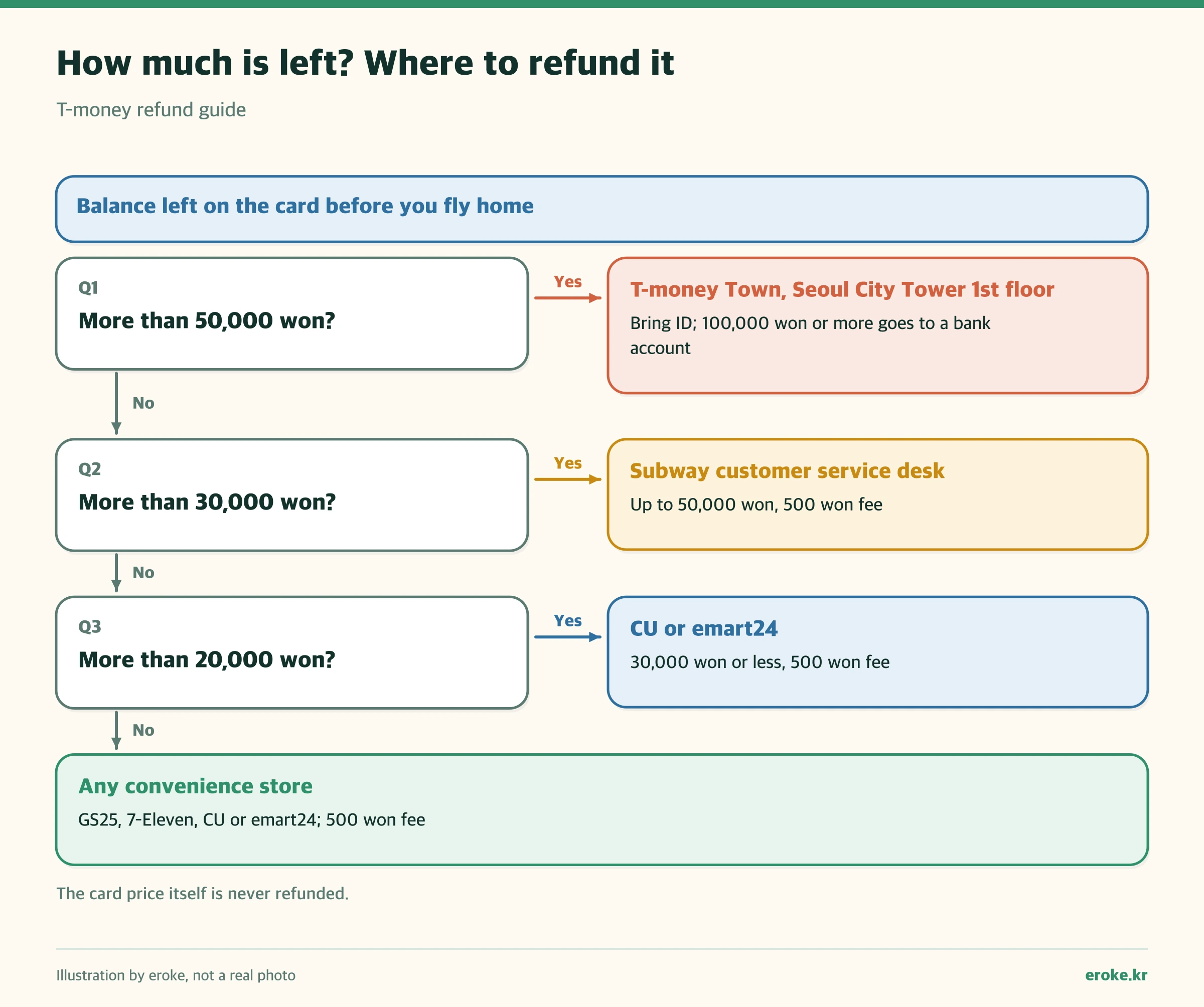Click 'Subway customer service desk' heading
This screenshot has height=1007, width=1204.
(787, 471)
